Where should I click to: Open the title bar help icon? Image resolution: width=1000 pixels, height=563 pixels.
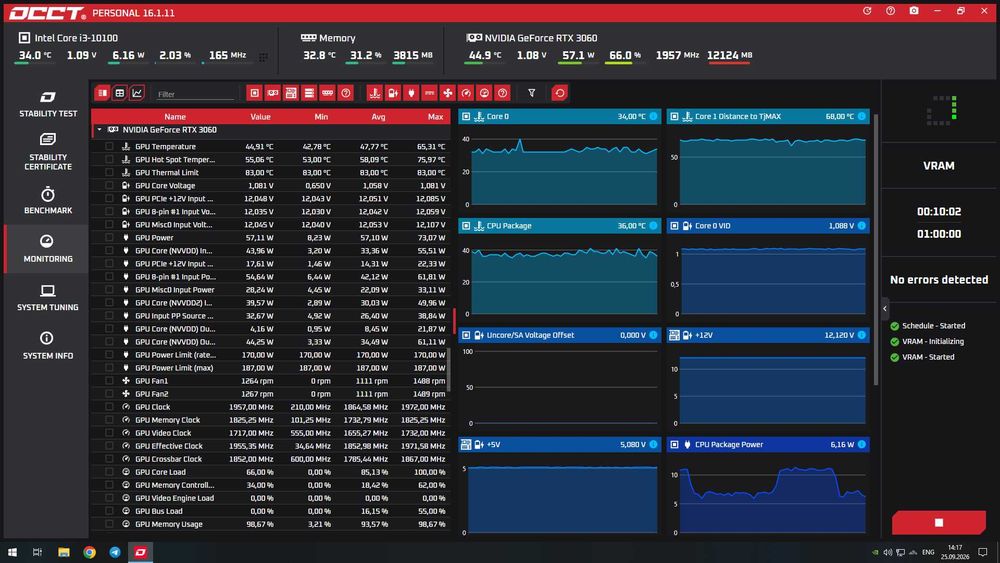[x=890, y=11]
